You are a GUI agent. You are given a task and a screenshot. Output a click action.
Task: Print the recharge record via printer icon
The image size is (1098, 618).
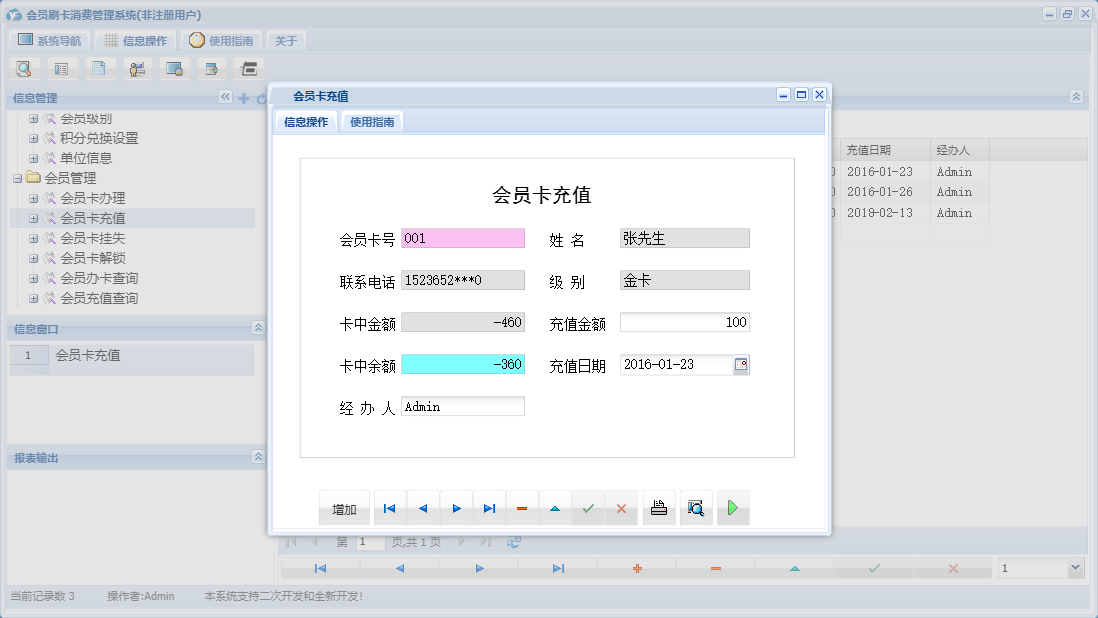[659, 508]
